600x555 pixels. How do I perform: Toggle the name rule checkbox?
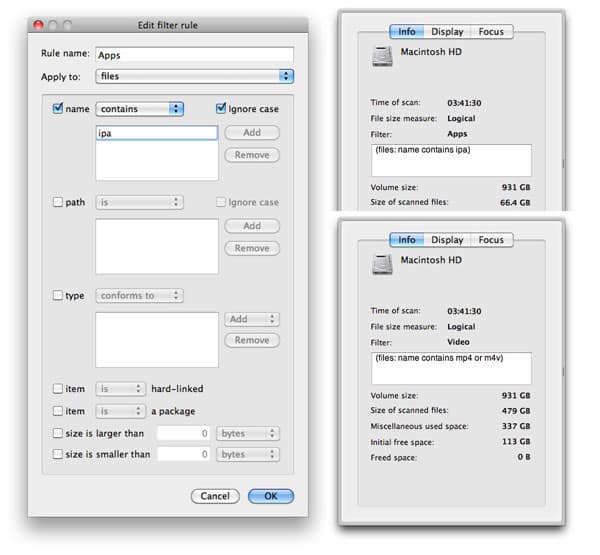tap(57, 108)
